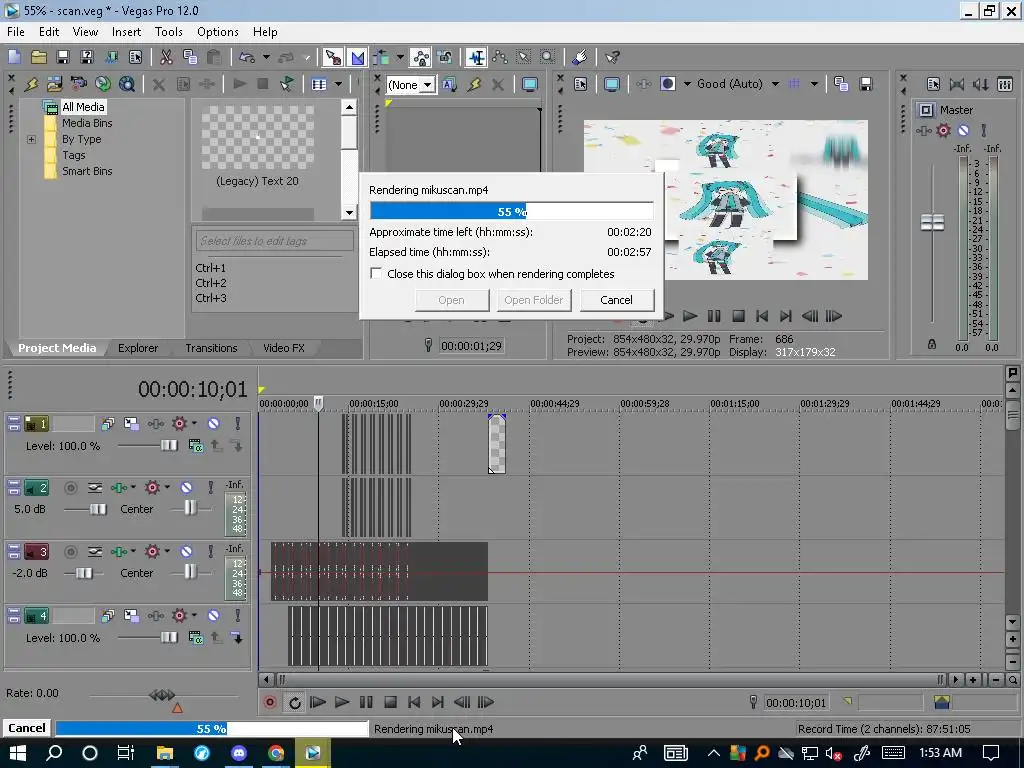This screenshot has width=1024, height=768.
Task: Open the Options menu
Action: (x=217, y=31)
